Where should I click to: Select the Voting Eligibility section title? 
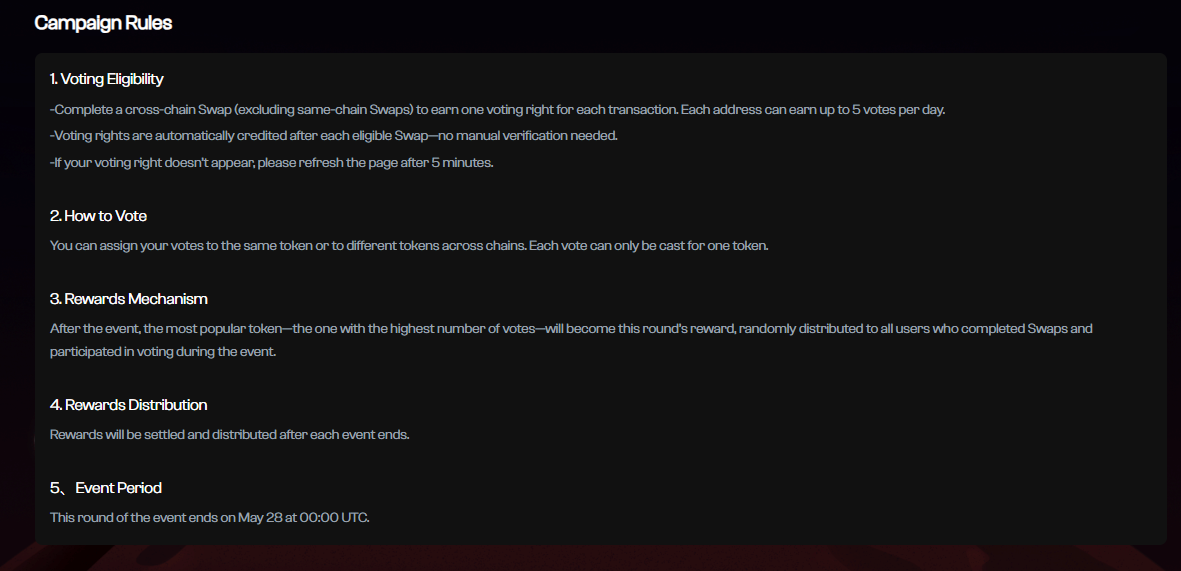[x=106, y=79]
